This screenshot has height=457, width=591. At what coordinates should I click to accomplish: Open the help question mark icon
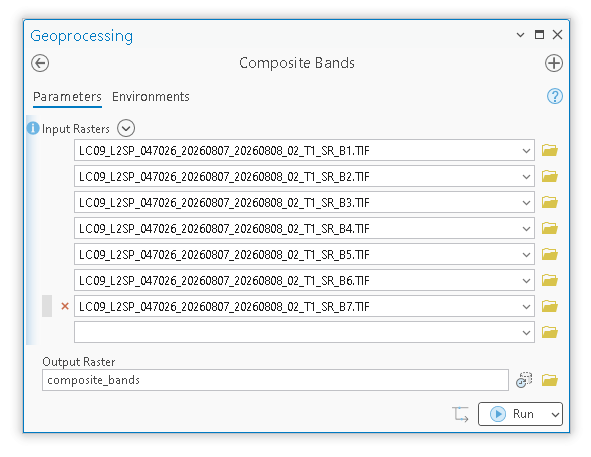[555, 96]
